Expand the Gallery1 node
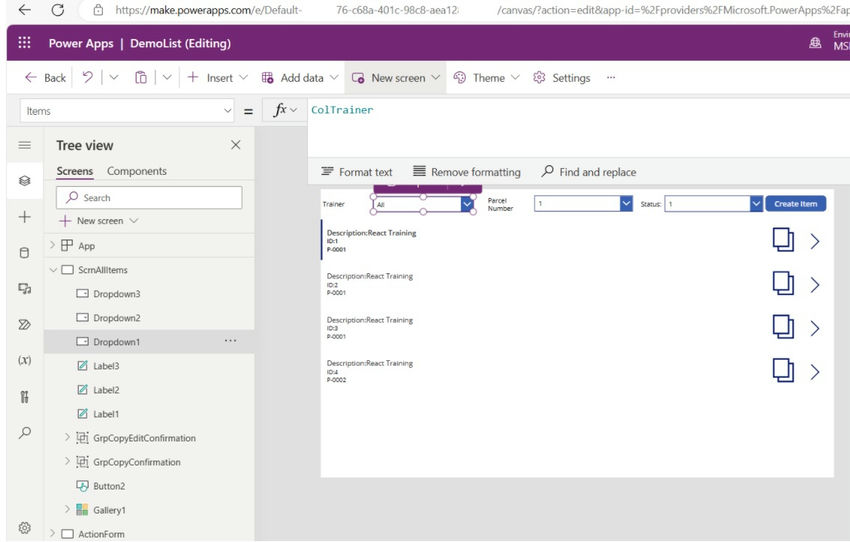The image size is (850, 542). click(x=67, y=509)
